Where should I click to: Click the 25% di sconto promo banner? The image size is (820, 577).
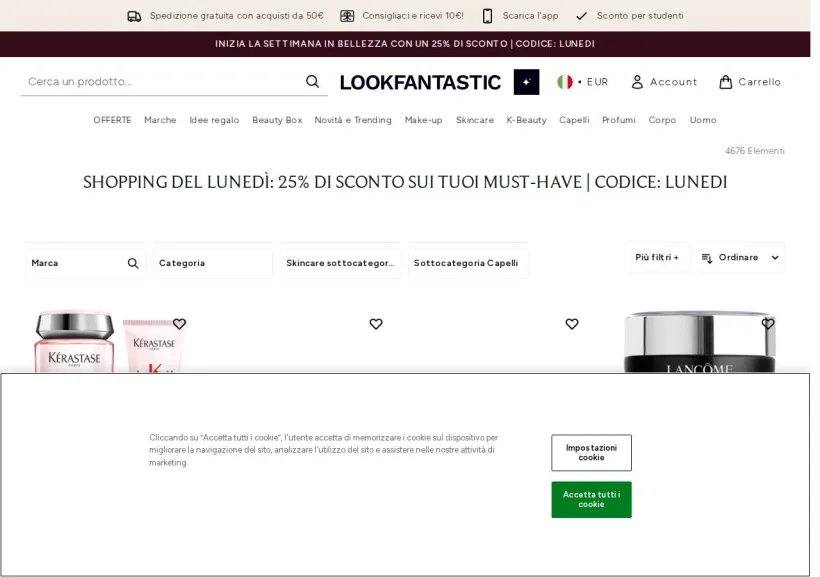point(405,44)
